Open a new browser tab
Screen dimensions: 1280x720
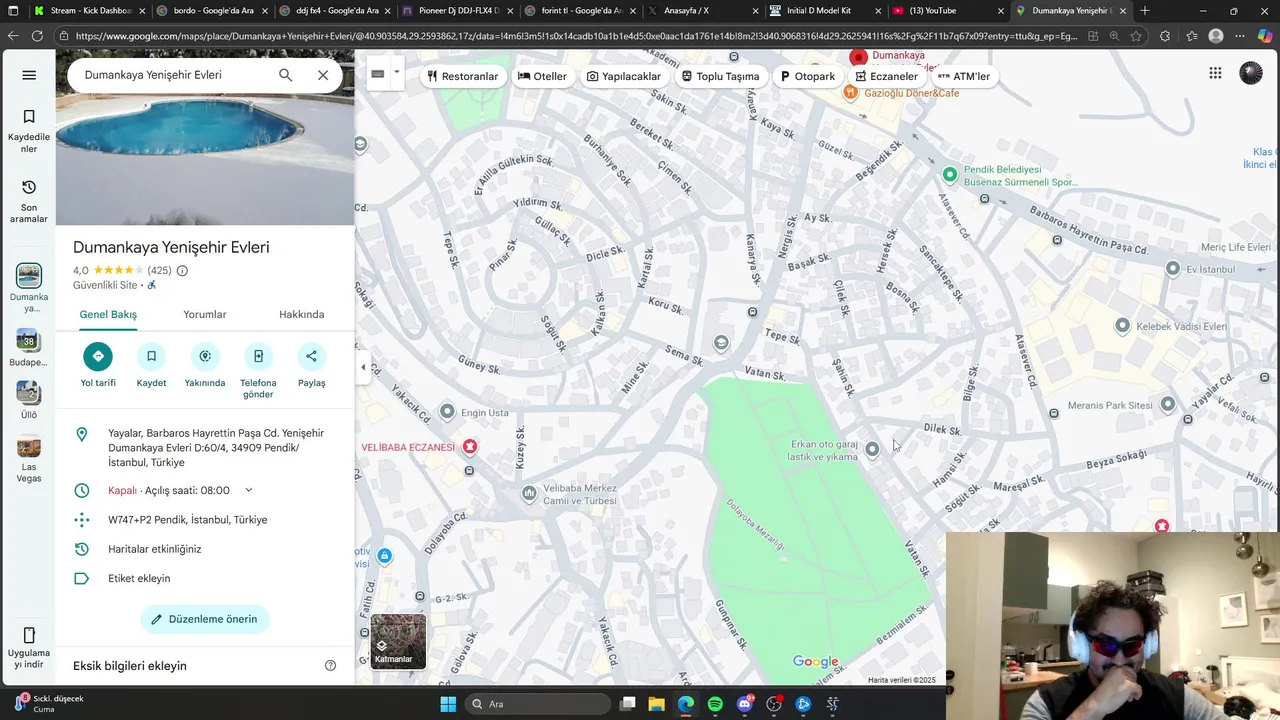click(x=1145, y=11)
